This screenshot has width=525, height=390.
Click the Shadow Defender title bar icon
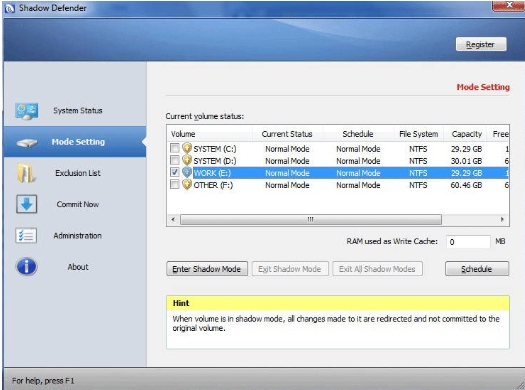point(10,8)
